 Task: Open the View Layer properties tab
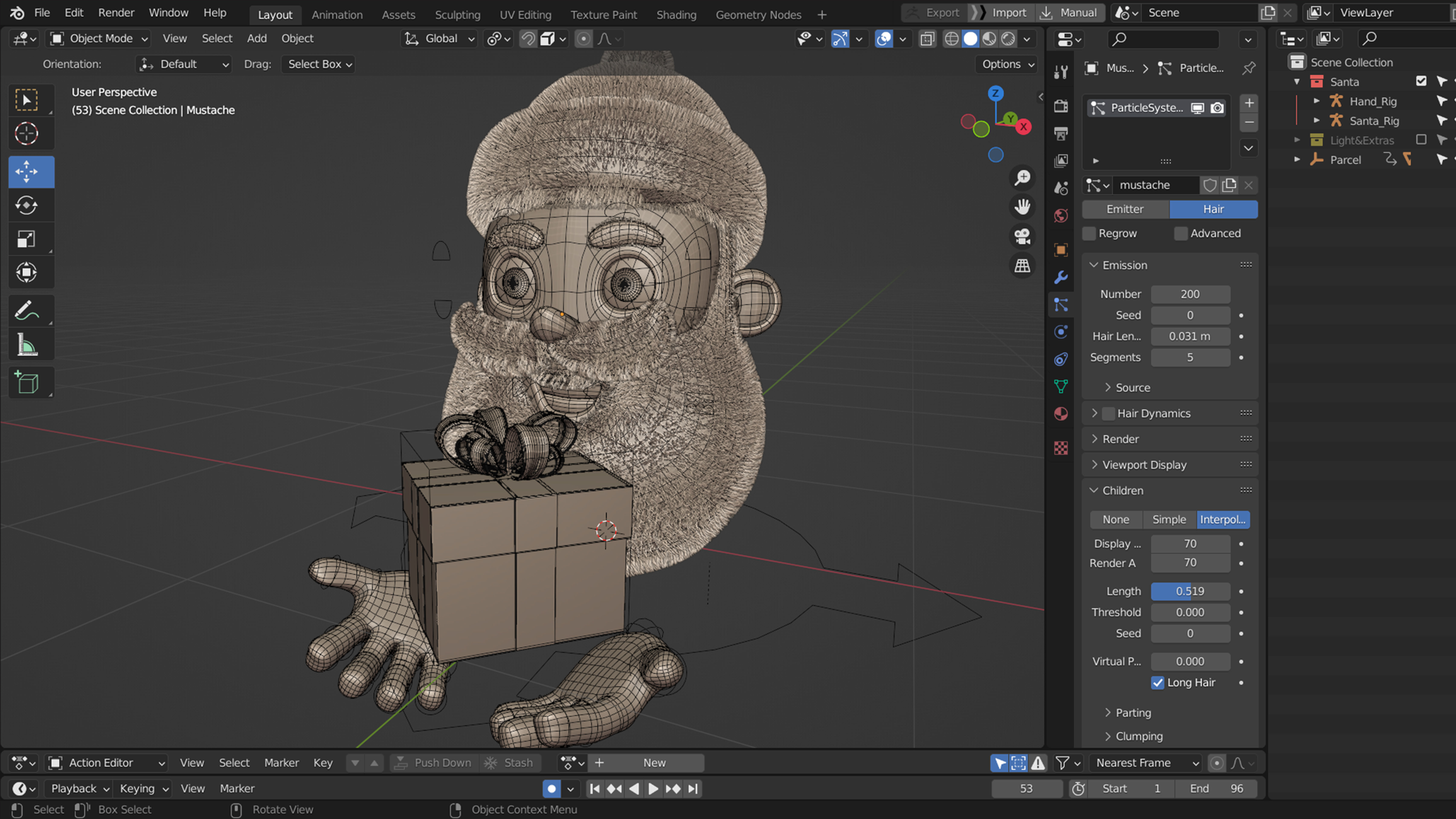point(1061,161)
